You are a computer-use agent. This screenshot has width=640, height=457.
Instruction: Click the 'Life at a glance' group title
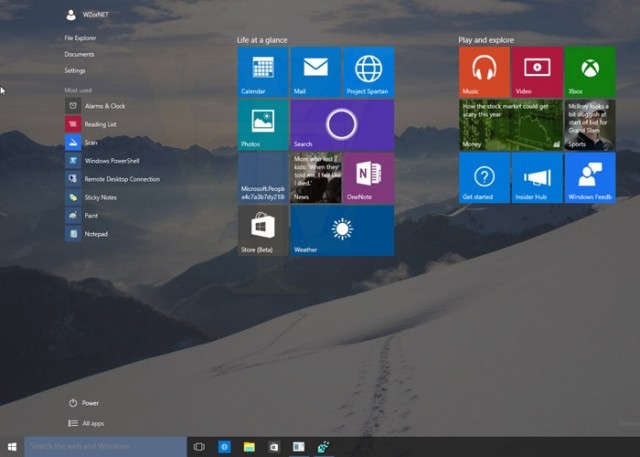click(262, 40)
